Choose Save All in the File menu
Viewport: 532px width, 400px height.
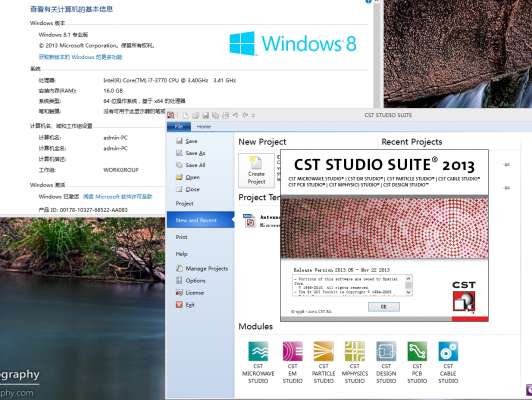pyautogui.click(x=190, y=165)
